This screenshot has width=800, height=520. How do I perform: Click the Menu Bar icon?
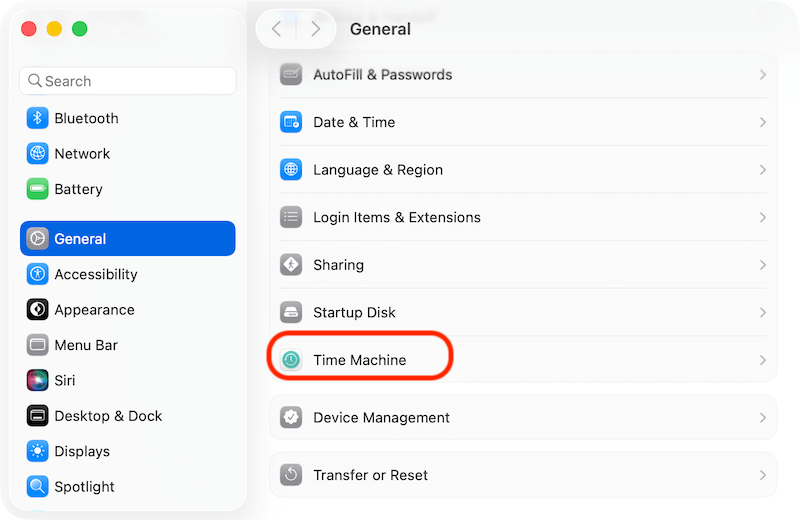click(37, 345)
